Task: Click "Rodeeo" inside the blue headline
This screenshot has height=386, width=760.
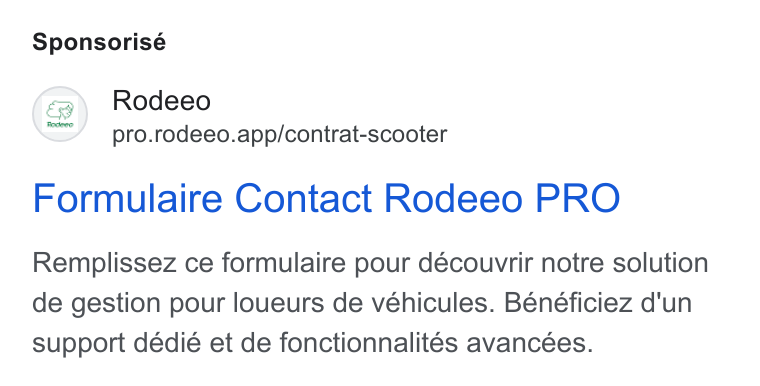Action: 453,198
